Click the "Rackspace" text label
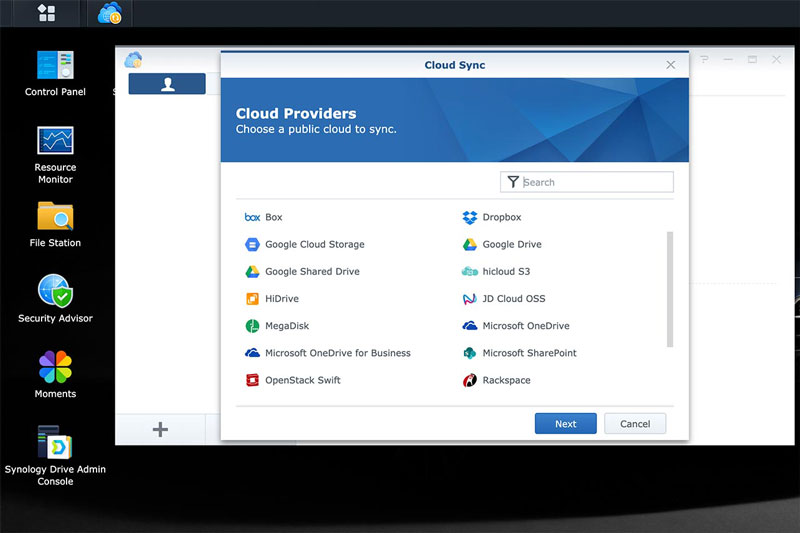The image size is (800, 533). [x=506, y=380]
